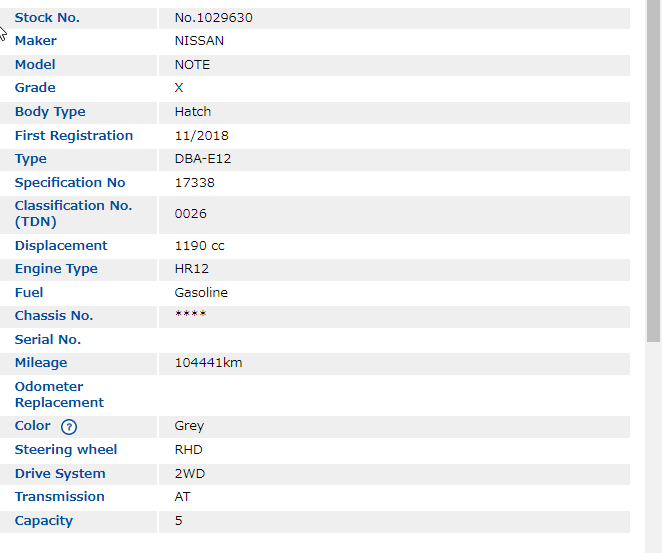Select the Body Type value Hatch

[x=193, y=112]
